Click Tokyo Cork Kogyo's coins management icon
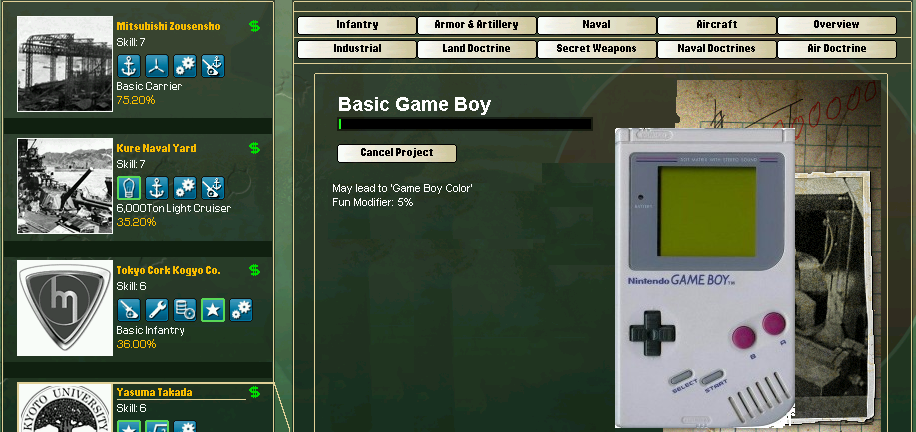Viewport: 916px width, 432px height. pyautogui.click(x=185, y=310)
